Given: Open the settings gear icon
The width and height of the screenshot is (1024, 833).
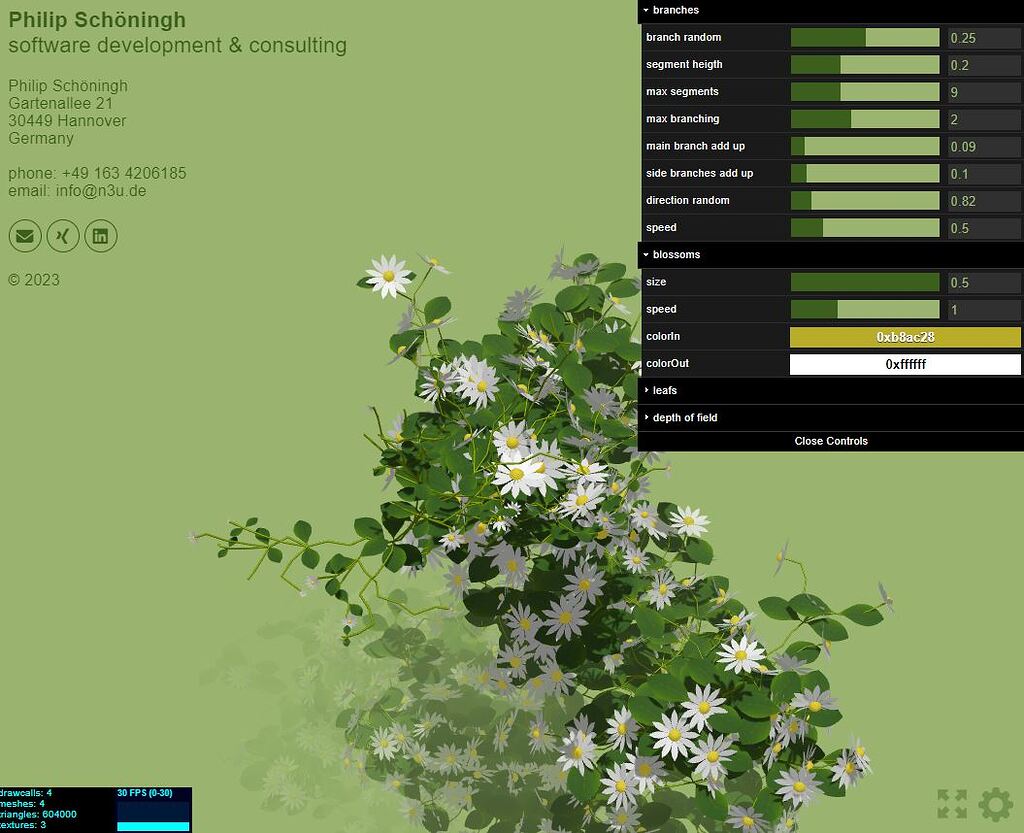Looking at the screenshot, I should click(x=995, y=803).
